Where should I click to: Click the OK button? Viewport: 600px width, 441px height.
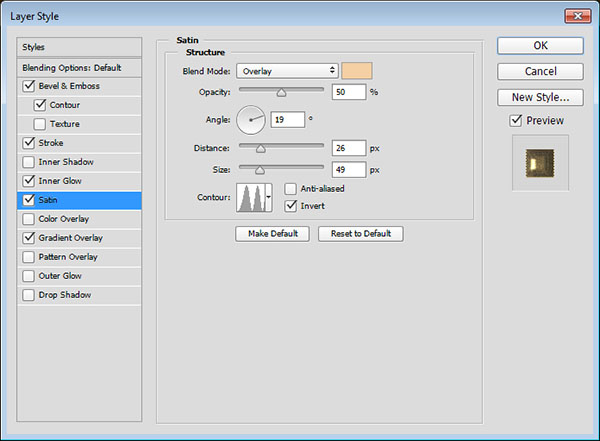pyautogui.click(x=540, y=46)
